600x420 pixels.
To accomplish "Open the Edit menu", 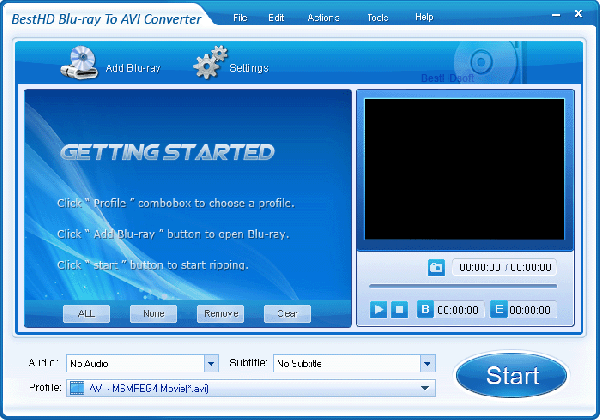I will (276, 18).
